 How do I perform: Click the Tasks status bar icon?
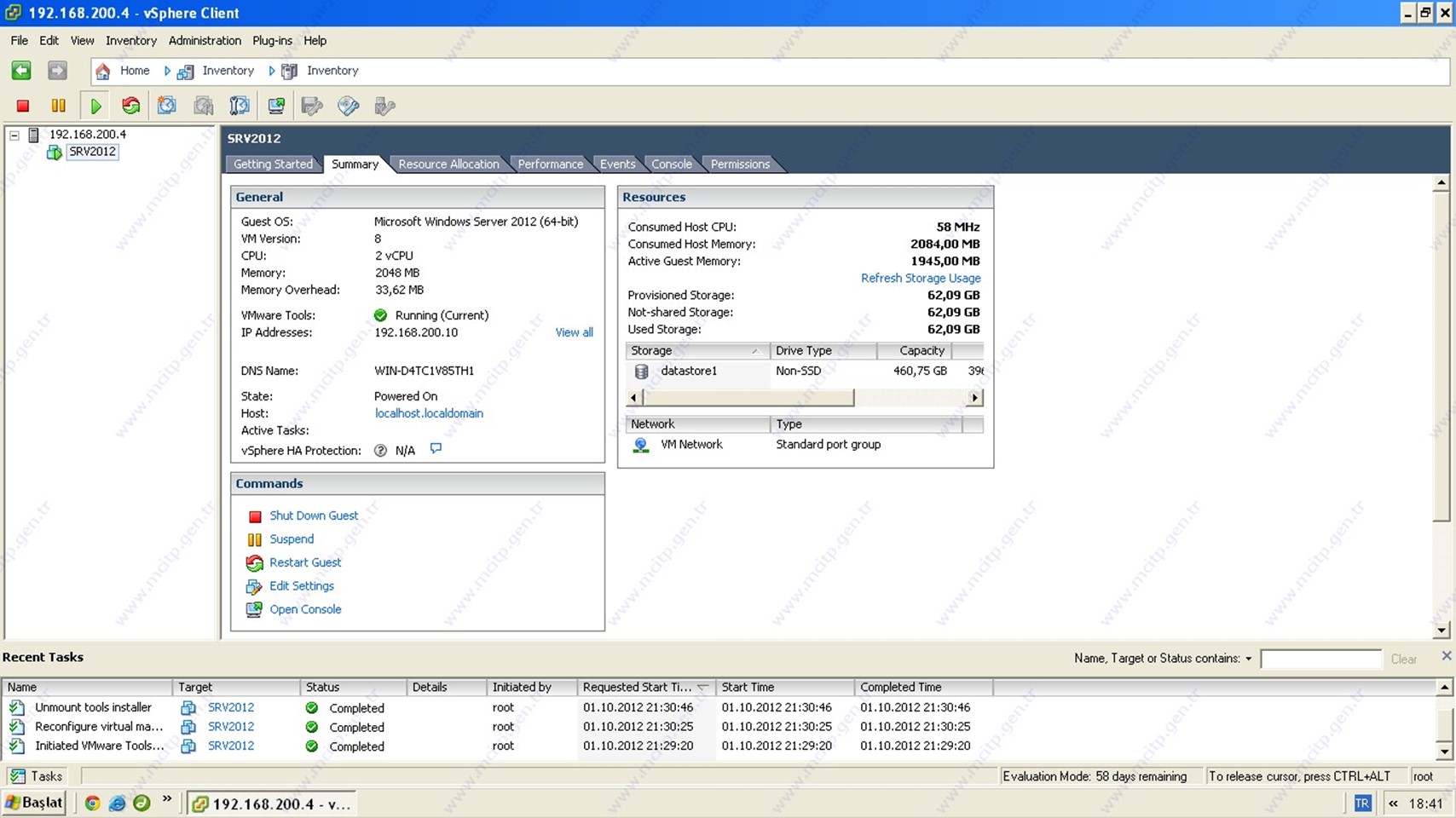[18, 776]
